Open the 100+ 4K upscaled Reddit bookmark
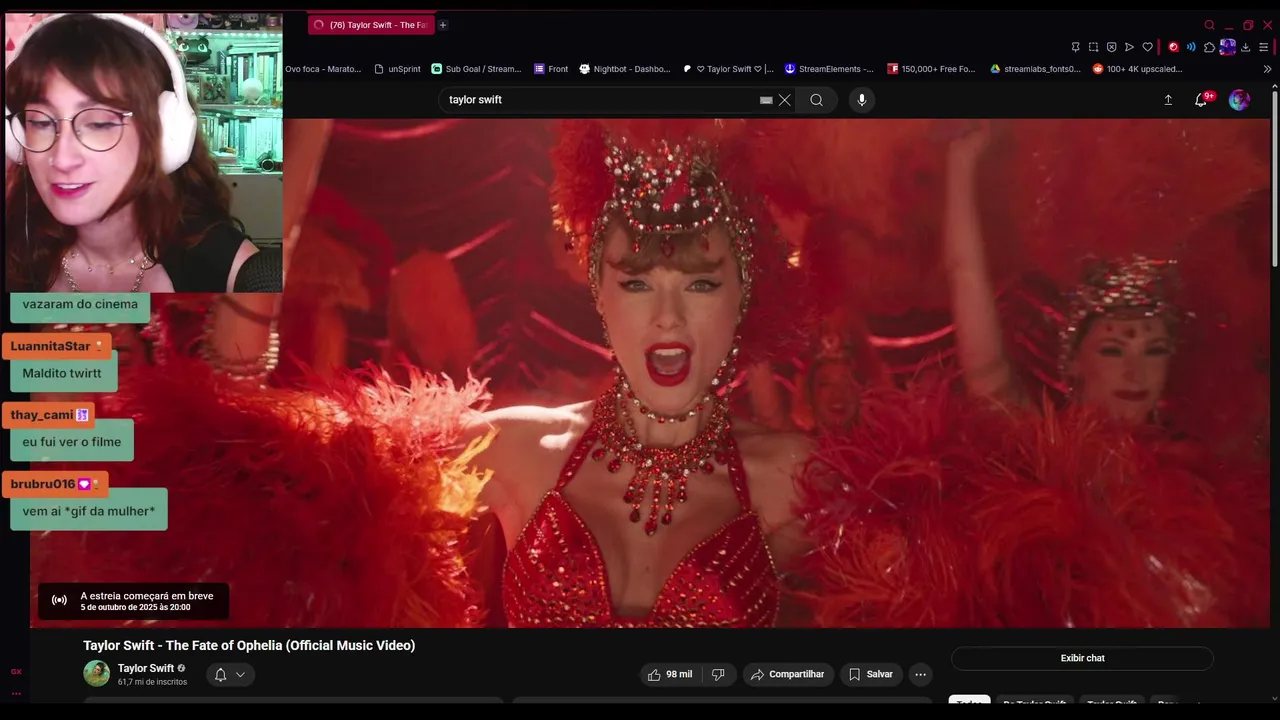Viewport: 1280px width, 720px height. (x=1138, y=69)
